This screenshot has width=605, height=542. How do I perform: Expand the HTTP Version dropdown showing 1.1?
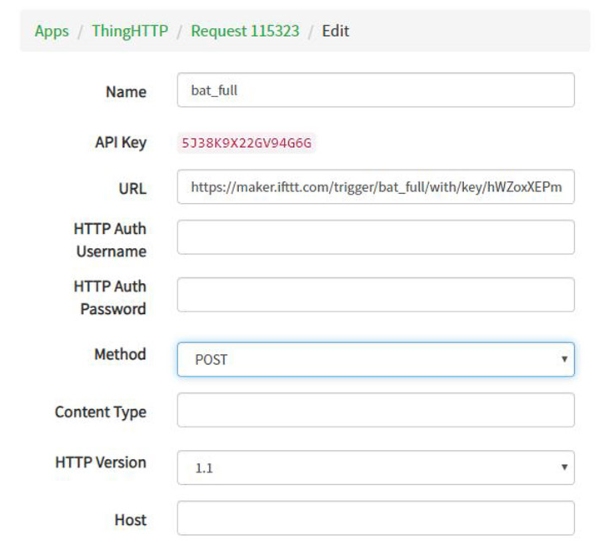pos(375,466)
